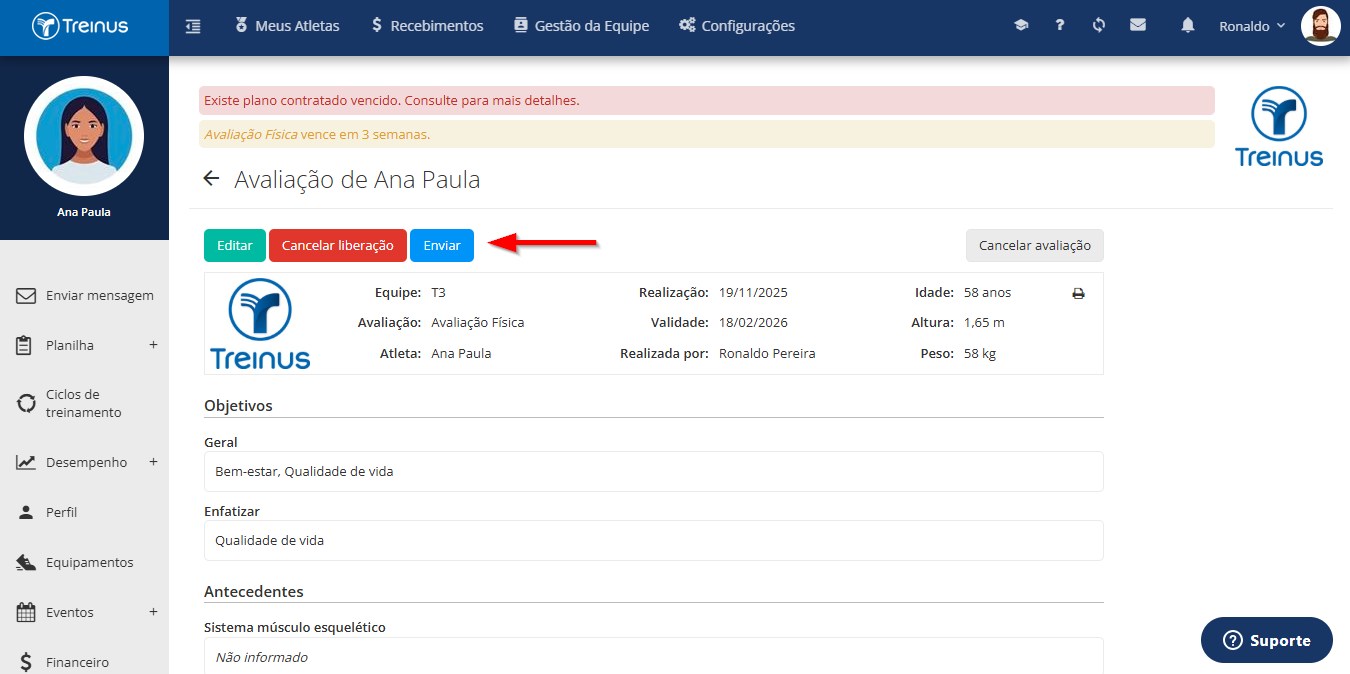Open Ciclos de treinamento sidebar item

(84, 403)
